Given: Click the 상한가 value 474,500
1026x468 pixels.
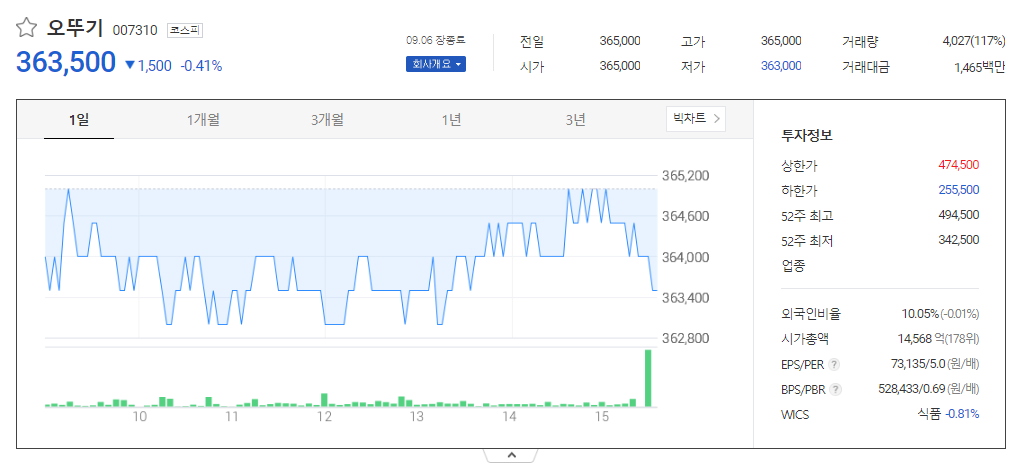Looking at the screenshot, I should tap(959, 164).
